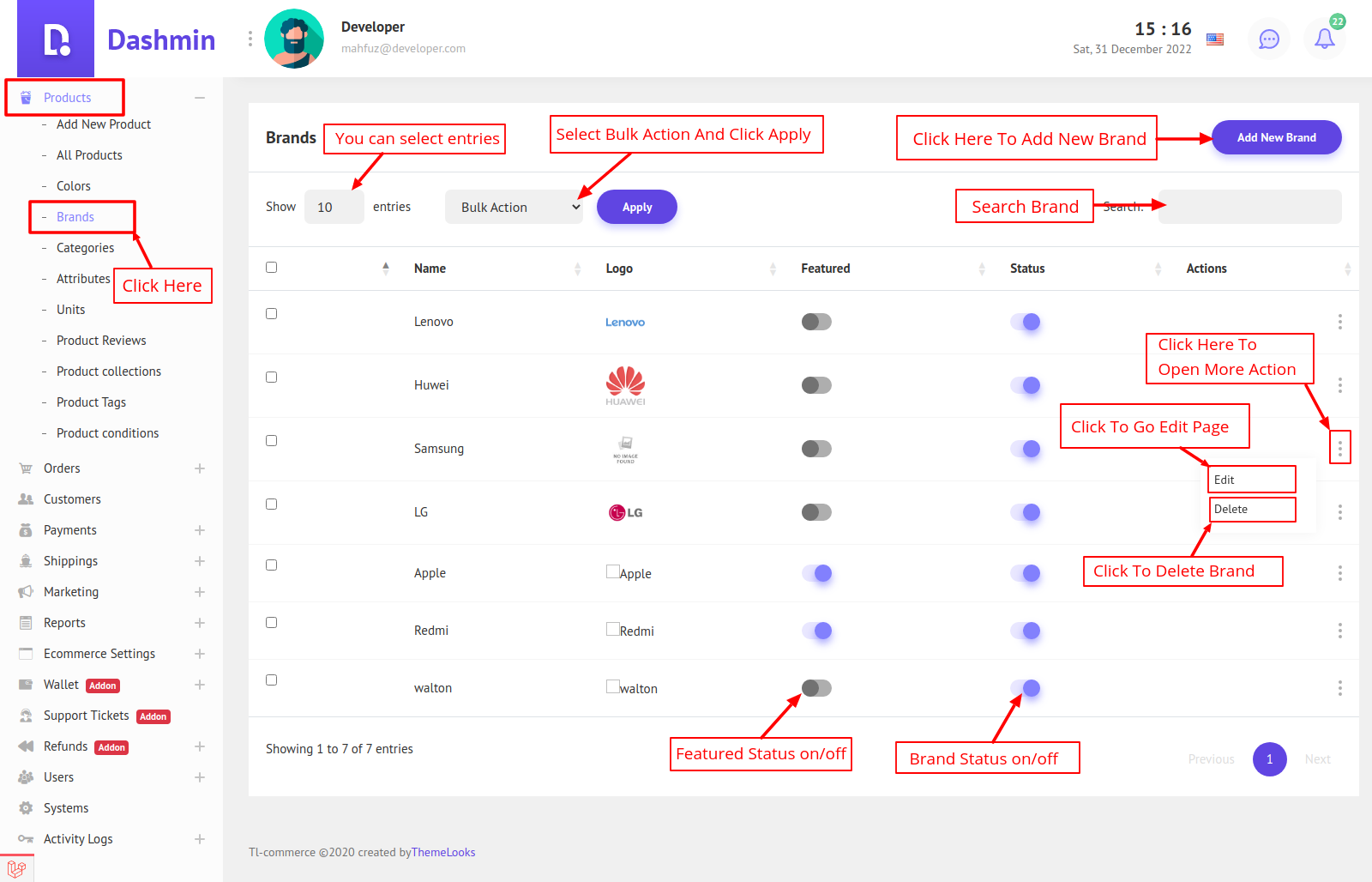
Task: Collapse the Products sidebar section
Action: click(x=199, y=98)
